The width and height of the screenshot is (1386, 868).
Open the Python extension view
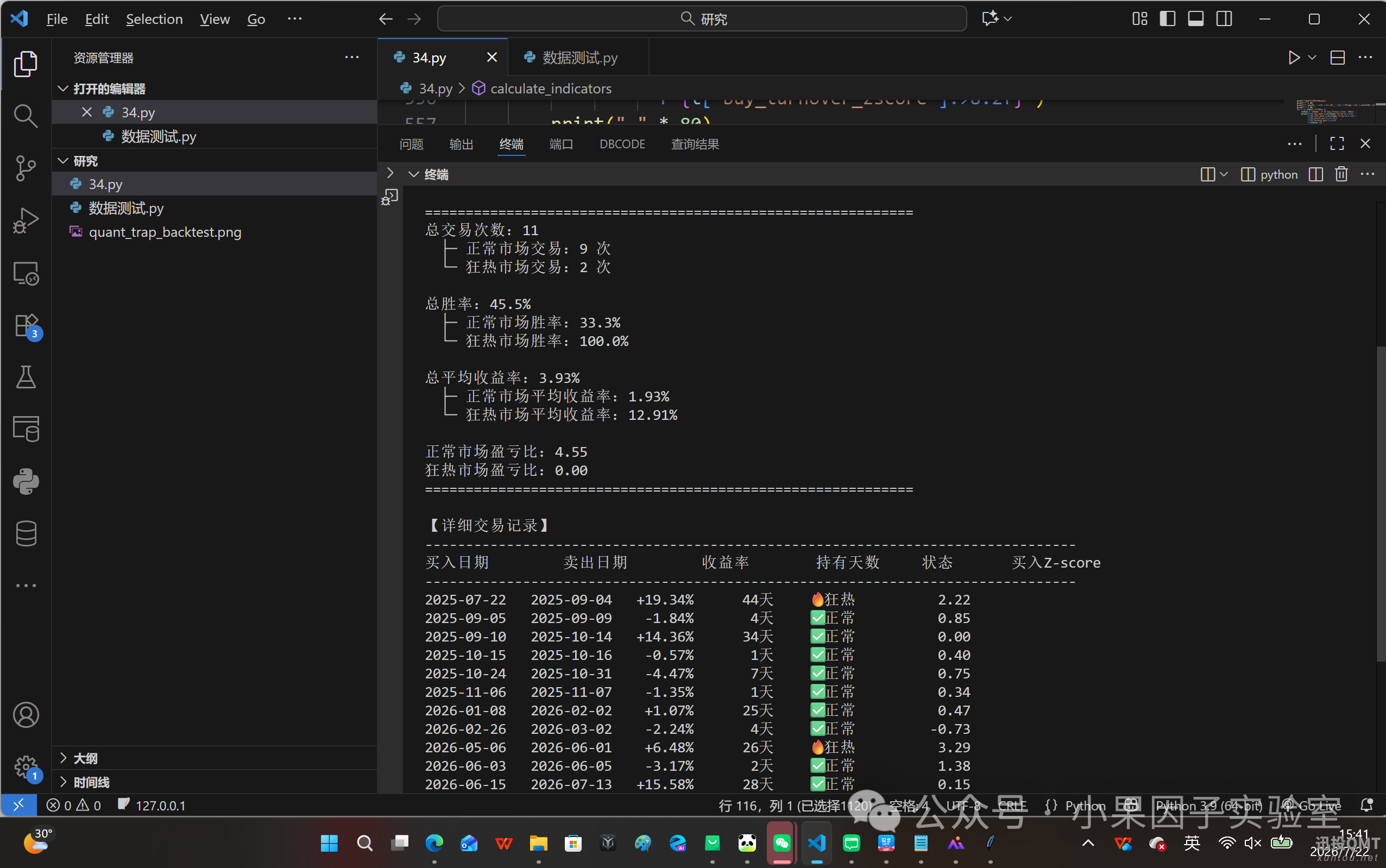click(25, 481)
